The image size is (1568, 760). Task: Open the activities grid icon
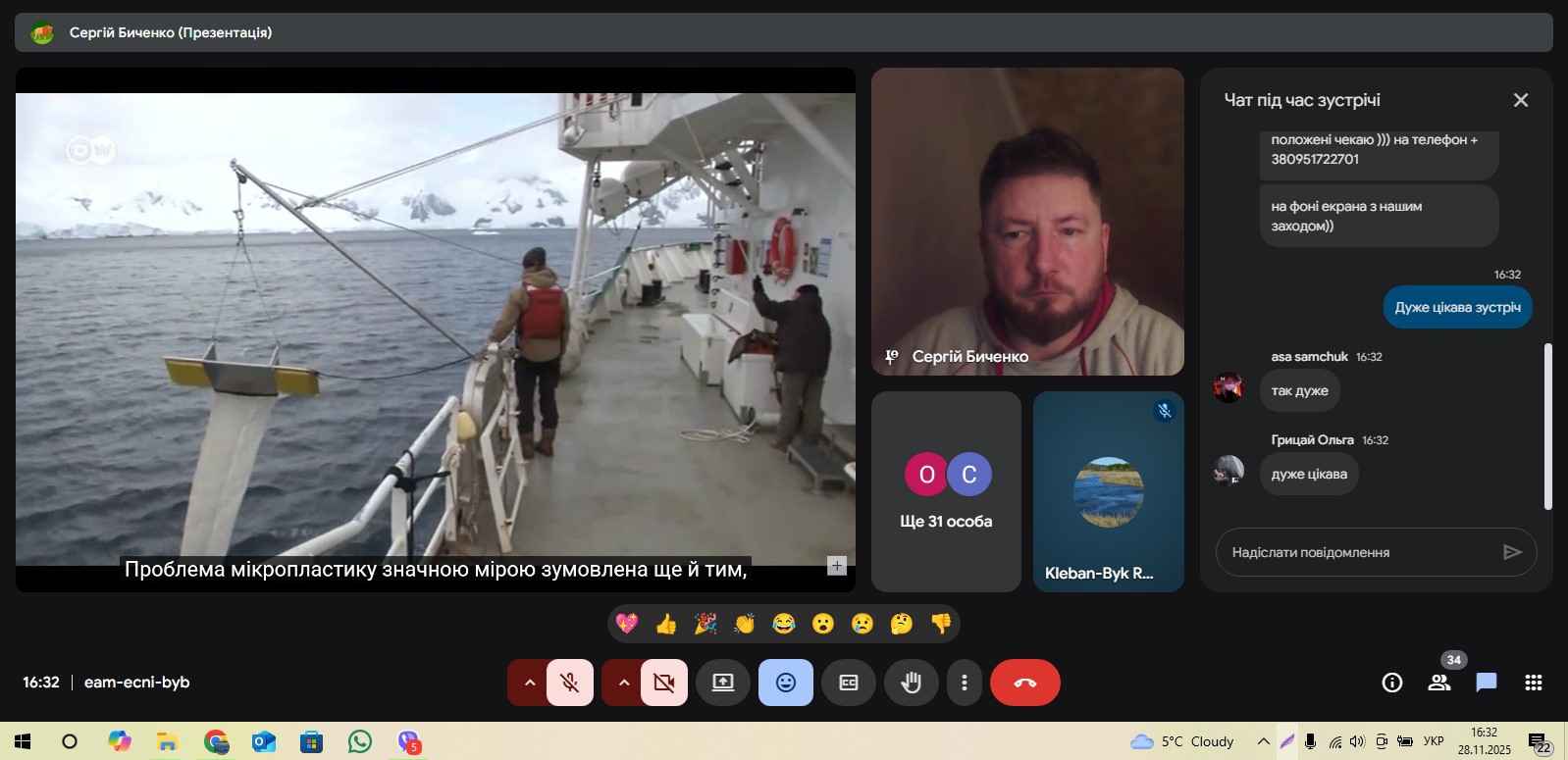(x=1533, y=683)
